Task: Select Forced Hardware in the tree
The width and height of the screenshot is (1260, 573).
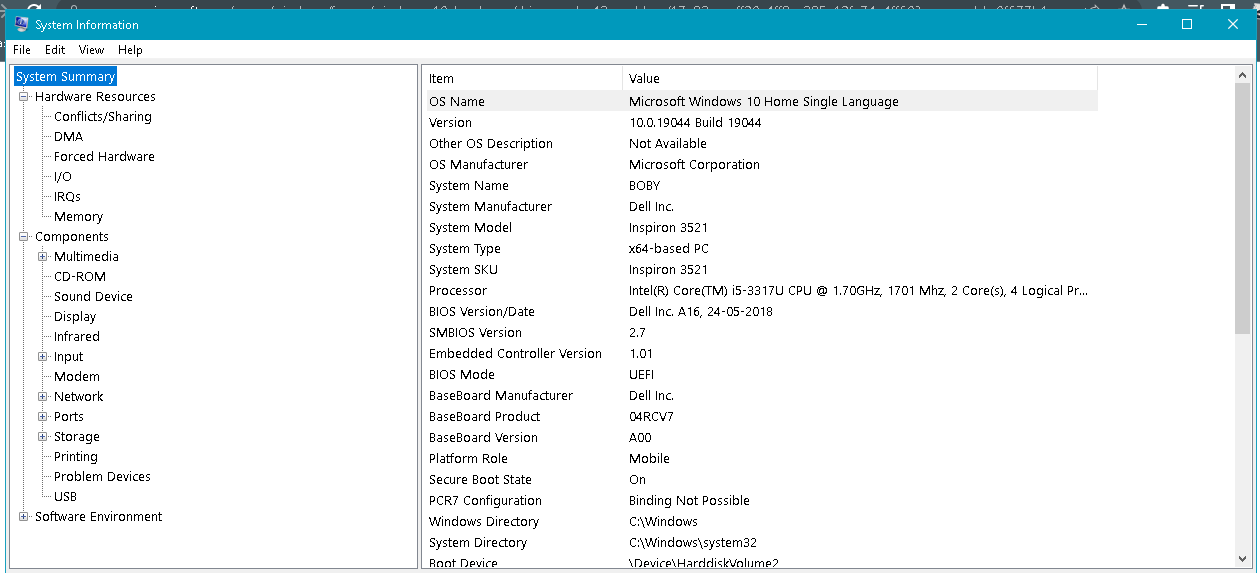Action: pos(104,157)
